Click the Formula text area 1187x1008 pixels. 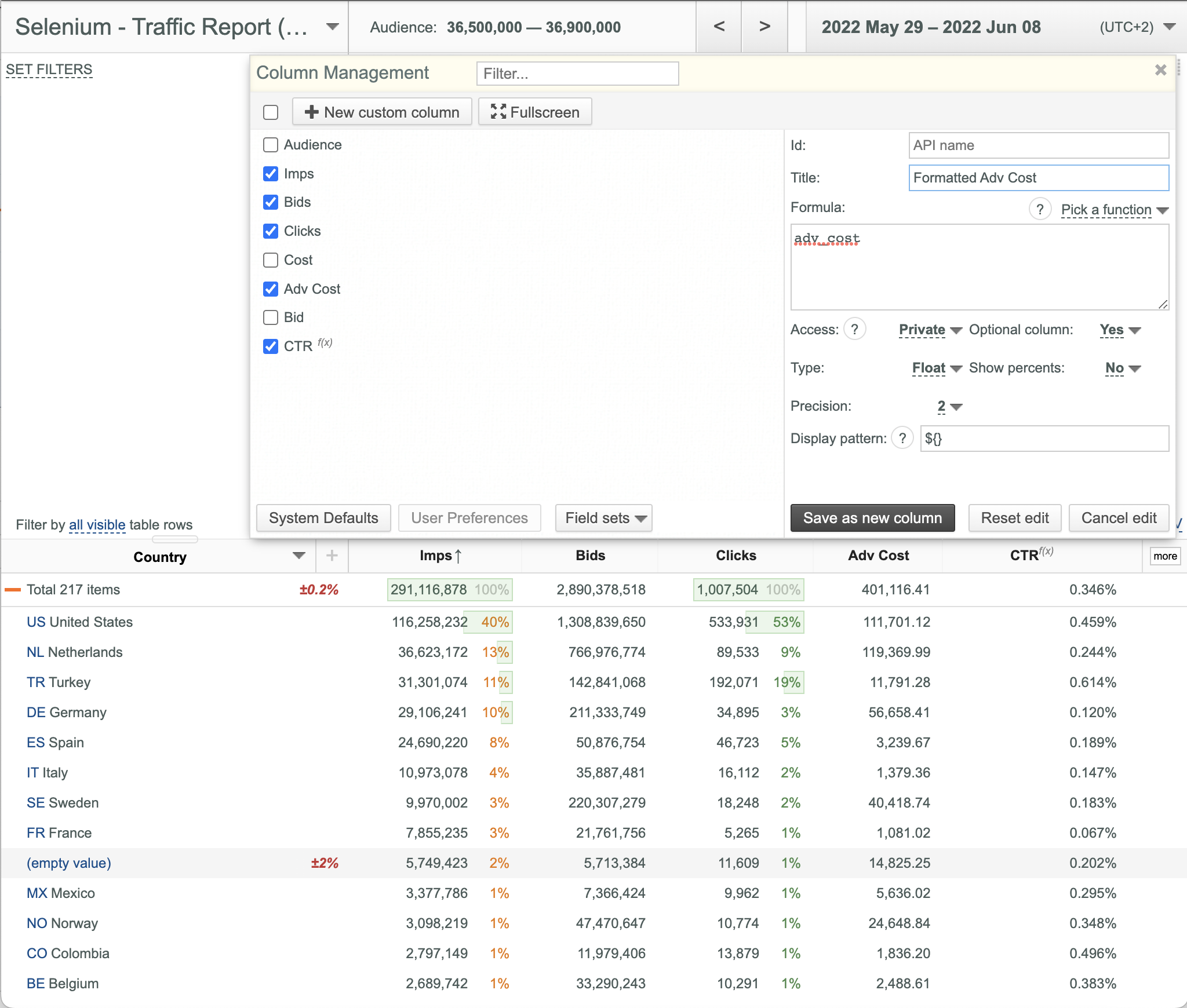pyautogui.click(x=980, y=267)
